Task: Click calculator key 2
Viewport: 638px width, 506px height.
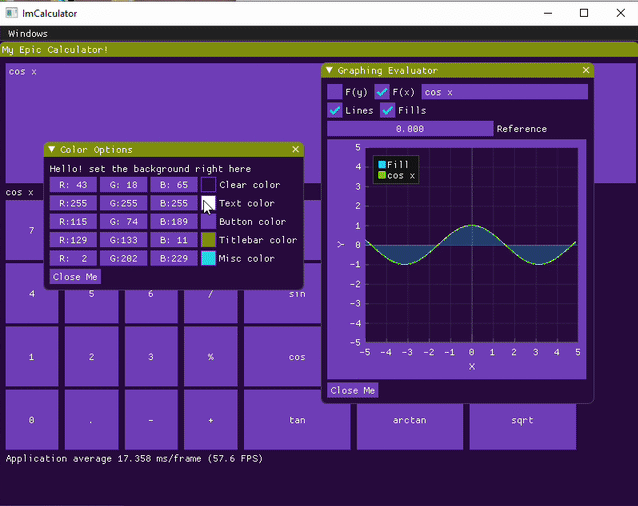Action: (x=92, y=356)
